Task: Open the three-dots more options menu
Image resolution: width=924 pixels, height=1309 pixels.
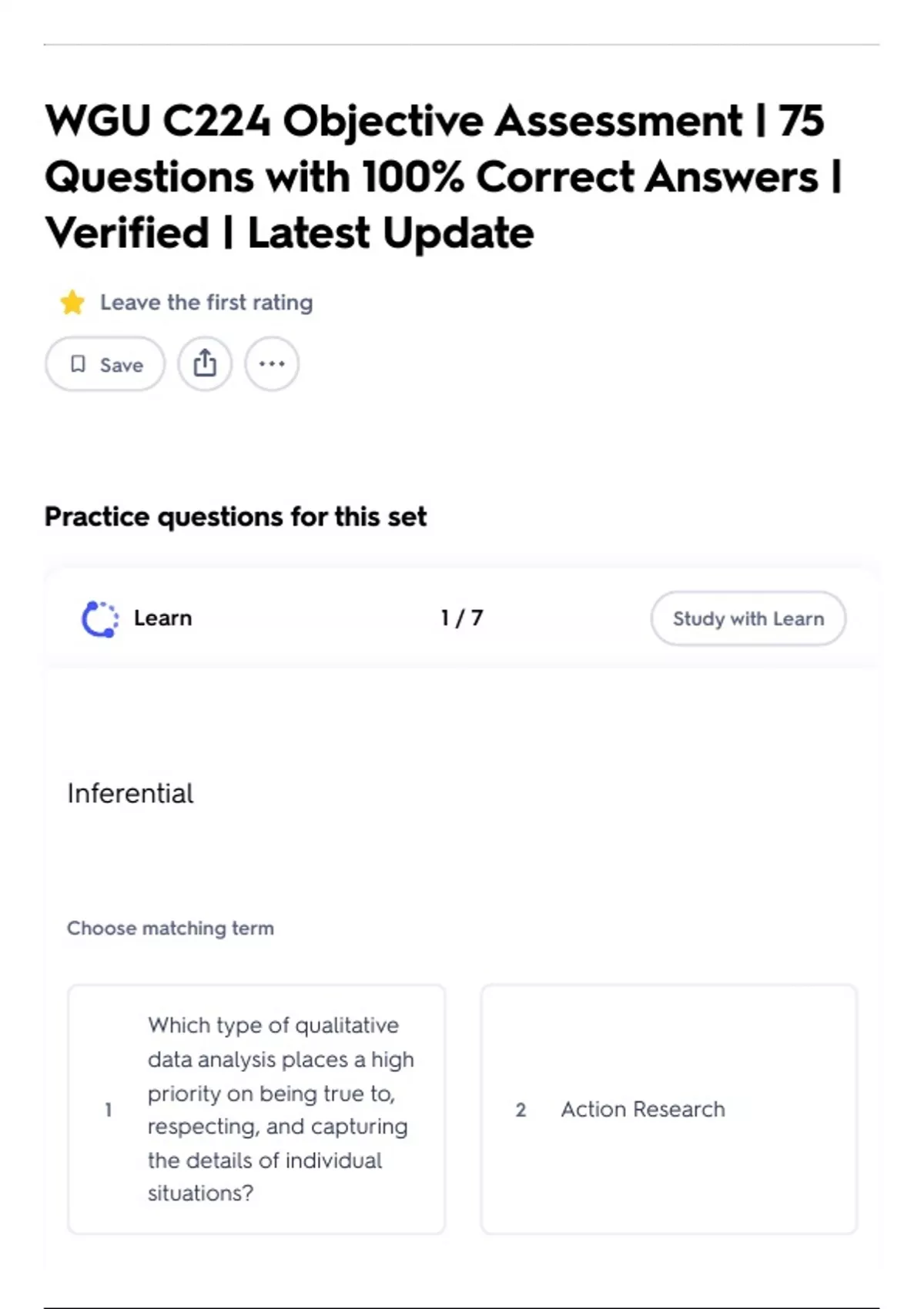Action: 272,363
